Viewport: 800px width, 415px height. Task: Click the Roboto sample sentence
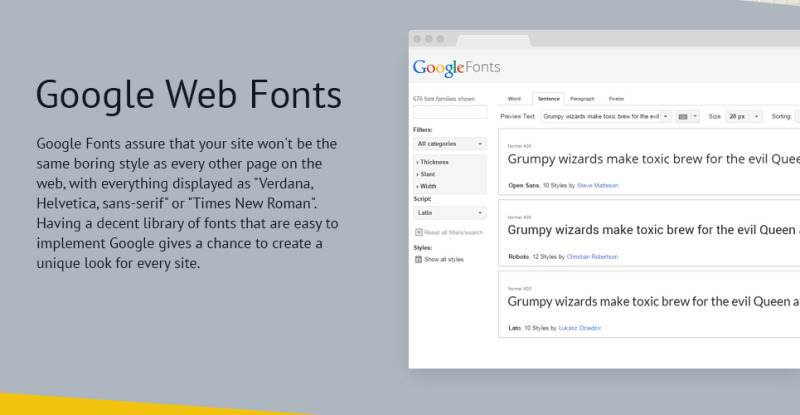654,230
